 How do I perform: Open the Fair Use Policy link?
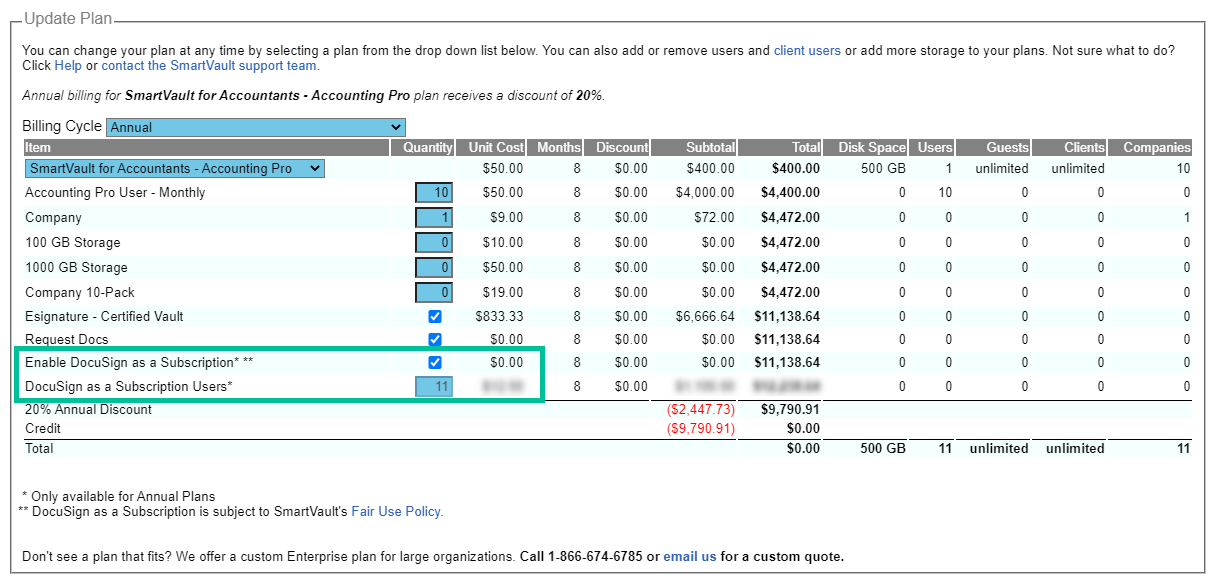(396, 512)
